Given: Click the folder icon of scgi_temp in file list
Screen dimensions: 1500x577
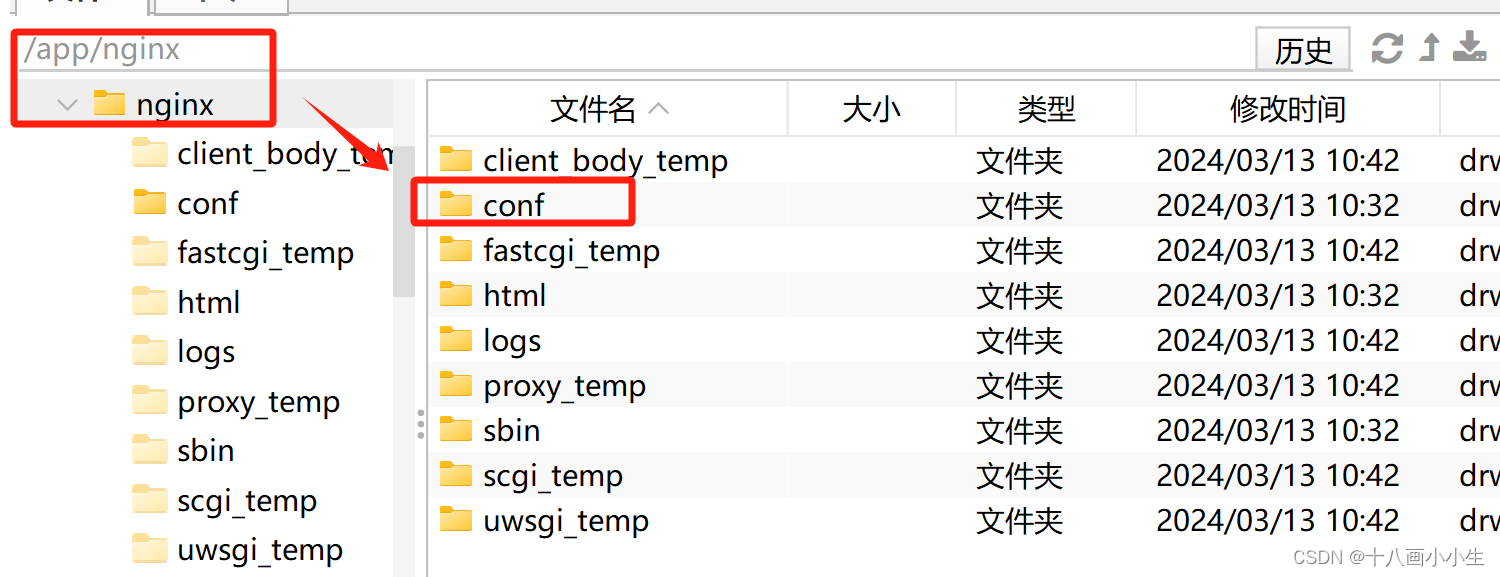Looking at the screenshot, I should [x=456, y=474].
